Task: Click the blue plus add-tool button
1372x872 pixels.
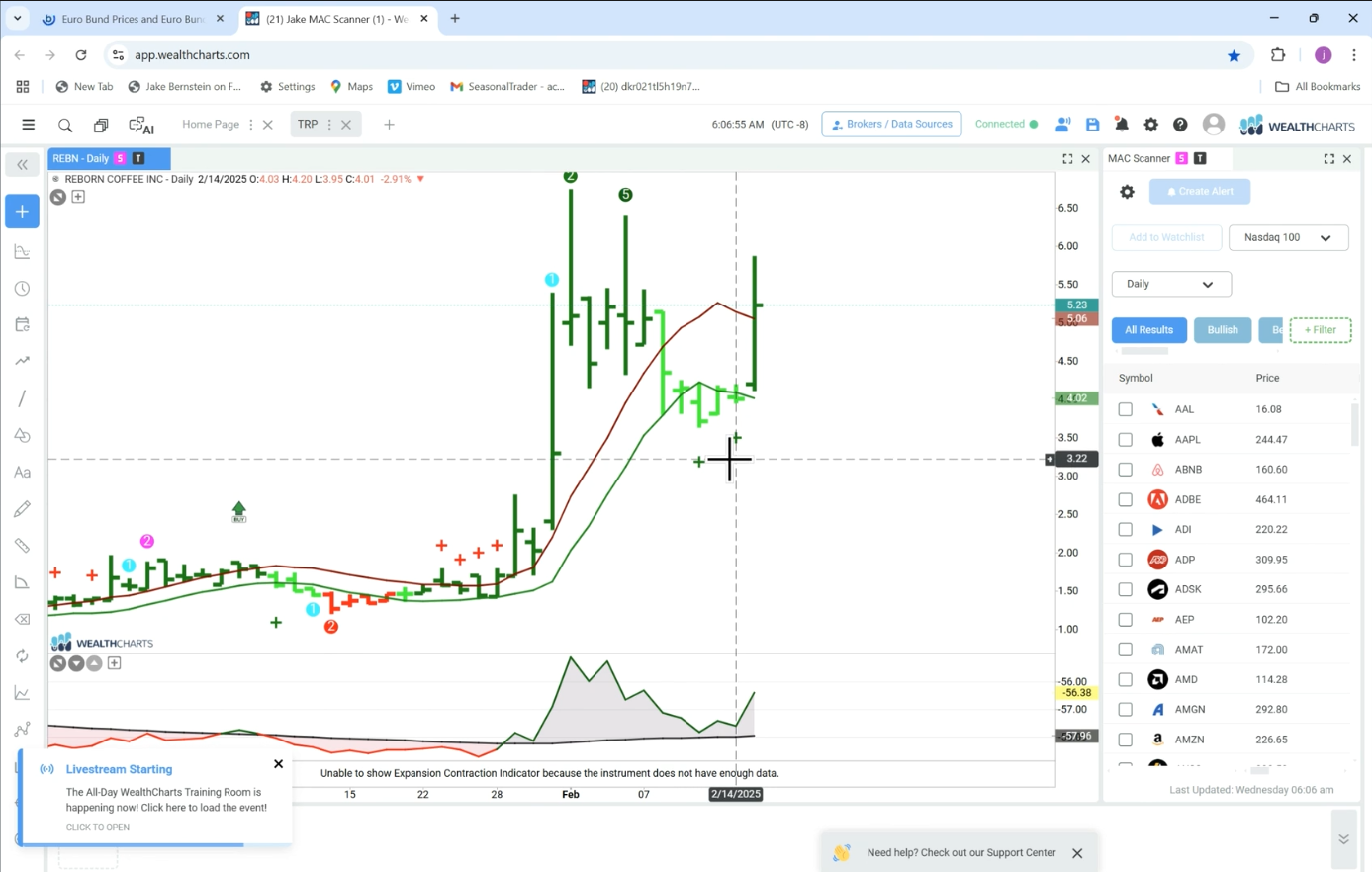Action: [x=22, y=212]
